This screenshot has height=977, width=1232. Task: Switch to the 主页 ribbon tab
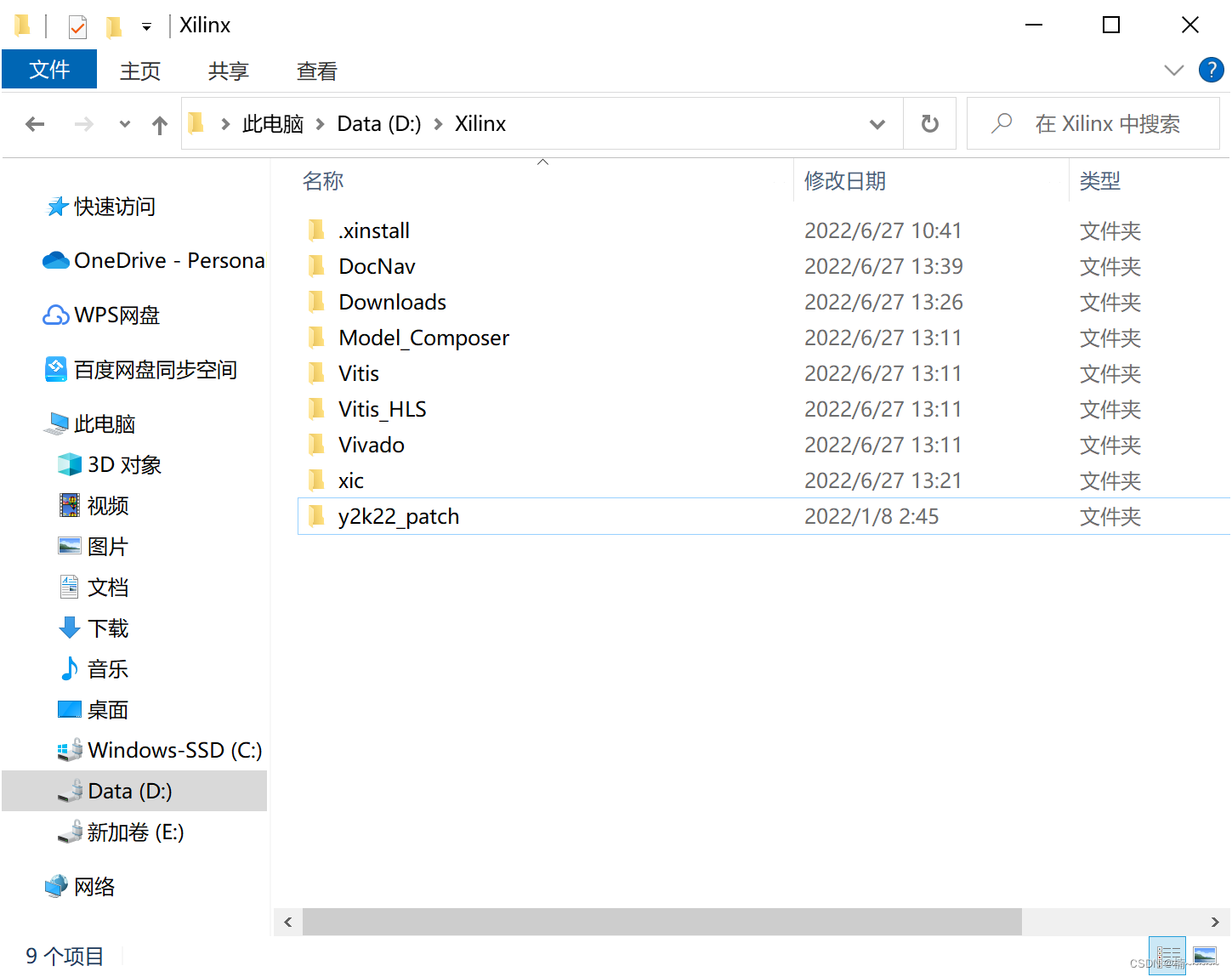coord(140,71)
